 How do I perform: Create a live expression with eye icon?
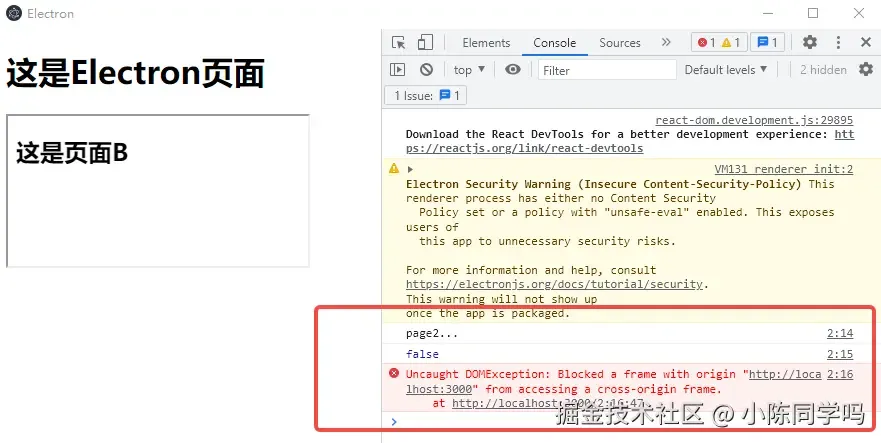click(x=512, y=70)
